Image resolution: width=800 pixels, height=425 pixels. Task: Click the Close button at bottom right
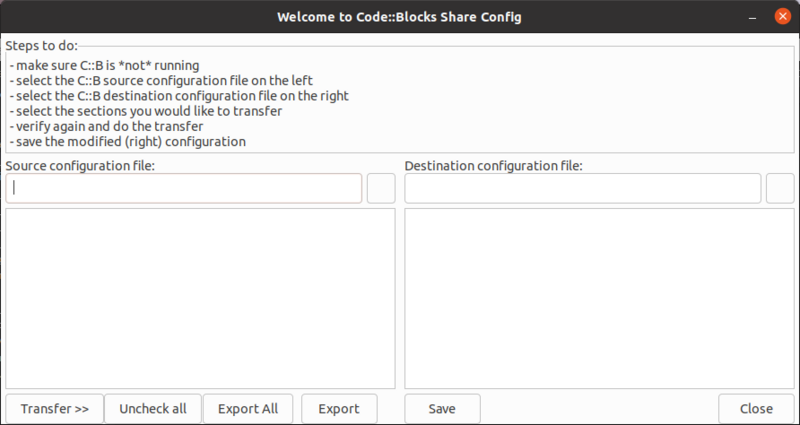click(756, 409)
